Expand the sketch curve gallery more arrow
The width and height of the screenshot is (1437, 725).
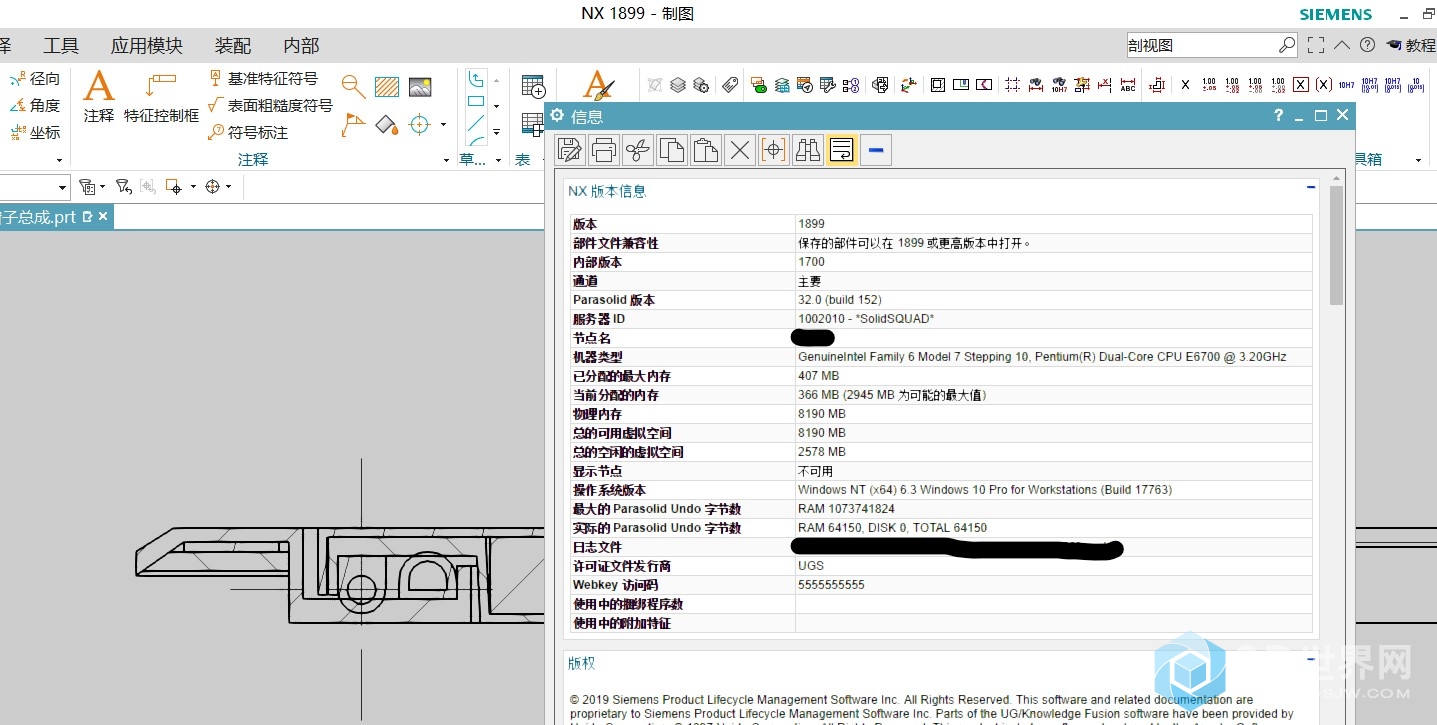tap(496, 131)
